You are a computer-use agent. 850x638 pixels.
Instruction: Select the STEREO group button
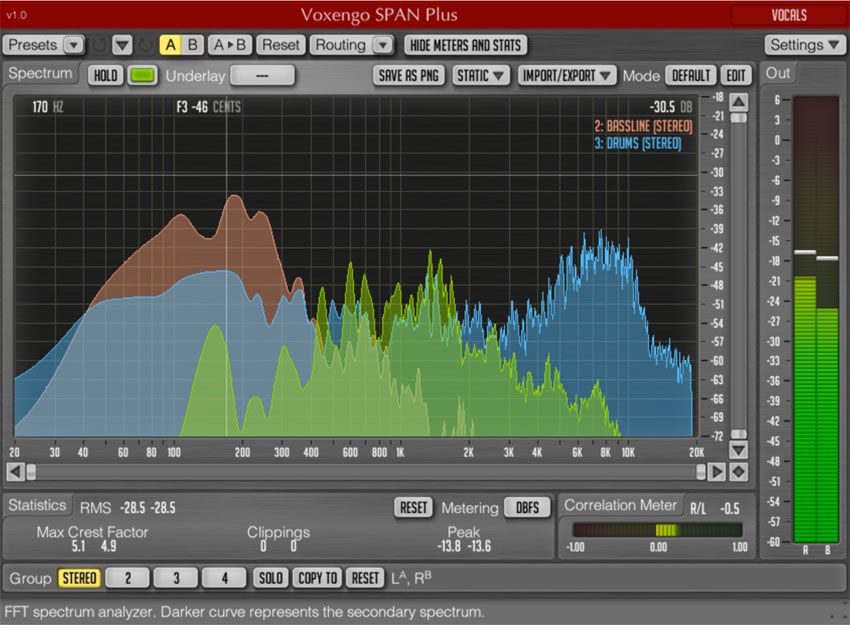click(x=79, y=578)
